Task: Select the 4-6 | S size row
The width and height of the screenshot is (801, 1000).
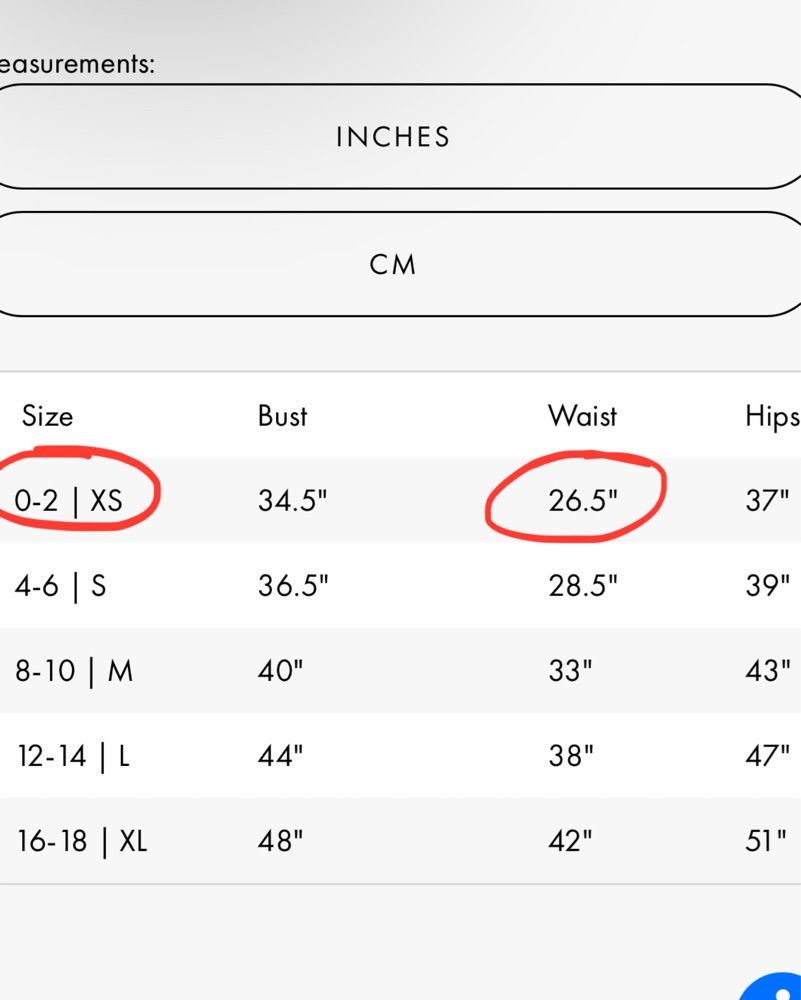Action: click(x=400, y=585)
